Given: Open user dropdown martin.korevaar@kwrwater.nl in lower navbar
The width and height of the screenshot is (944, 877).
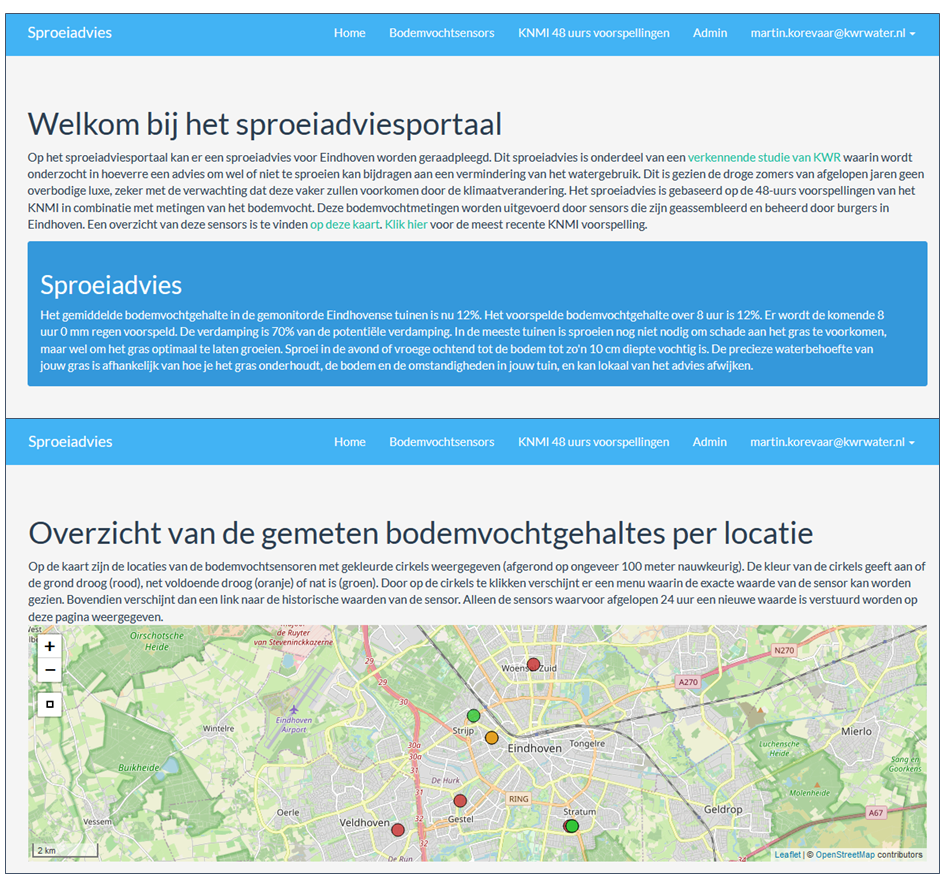Looking at the screenshot, I should 833,442.
